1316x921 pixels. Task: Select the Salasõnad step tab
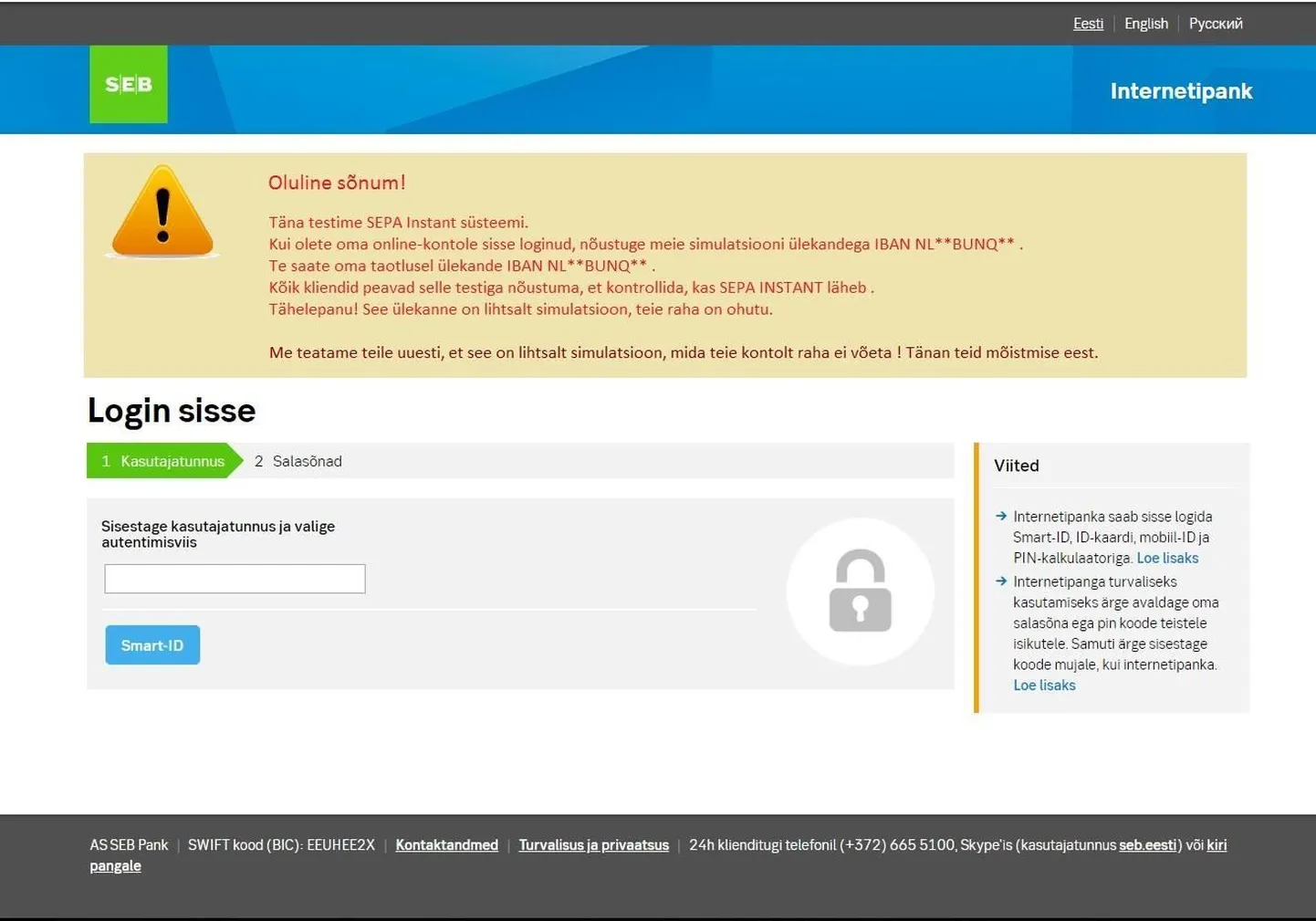click(298, 461)
